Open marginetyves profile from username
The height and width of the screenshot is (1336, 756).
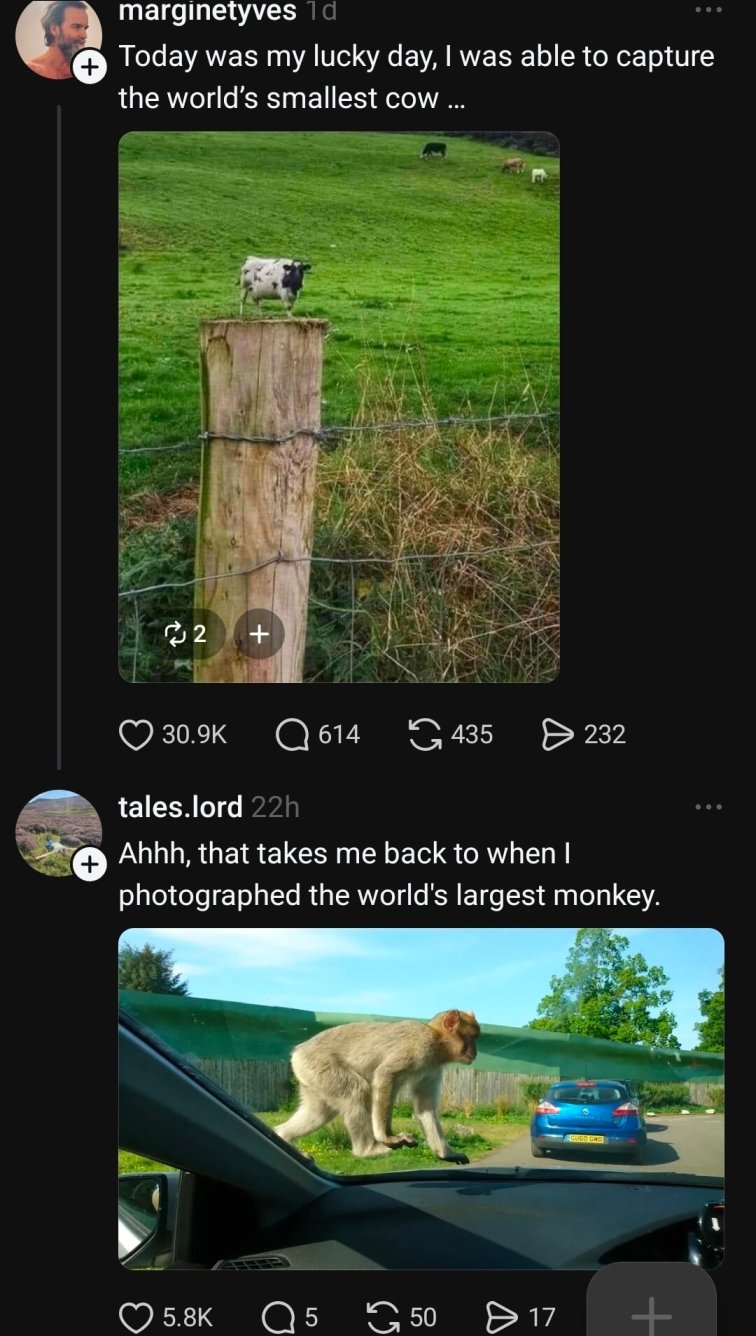(x=207, y=11)
